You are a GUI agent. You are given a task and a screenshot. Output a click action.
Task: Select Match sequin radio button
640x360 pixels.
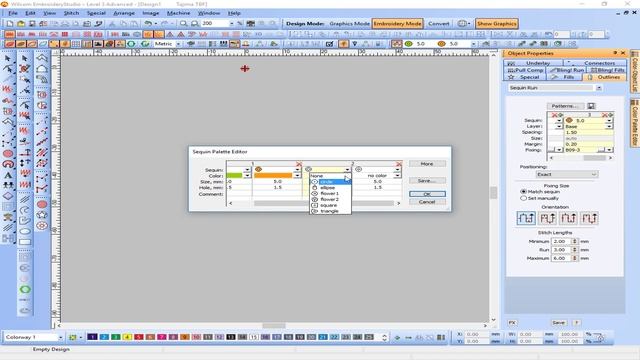[x=523, y=191]
